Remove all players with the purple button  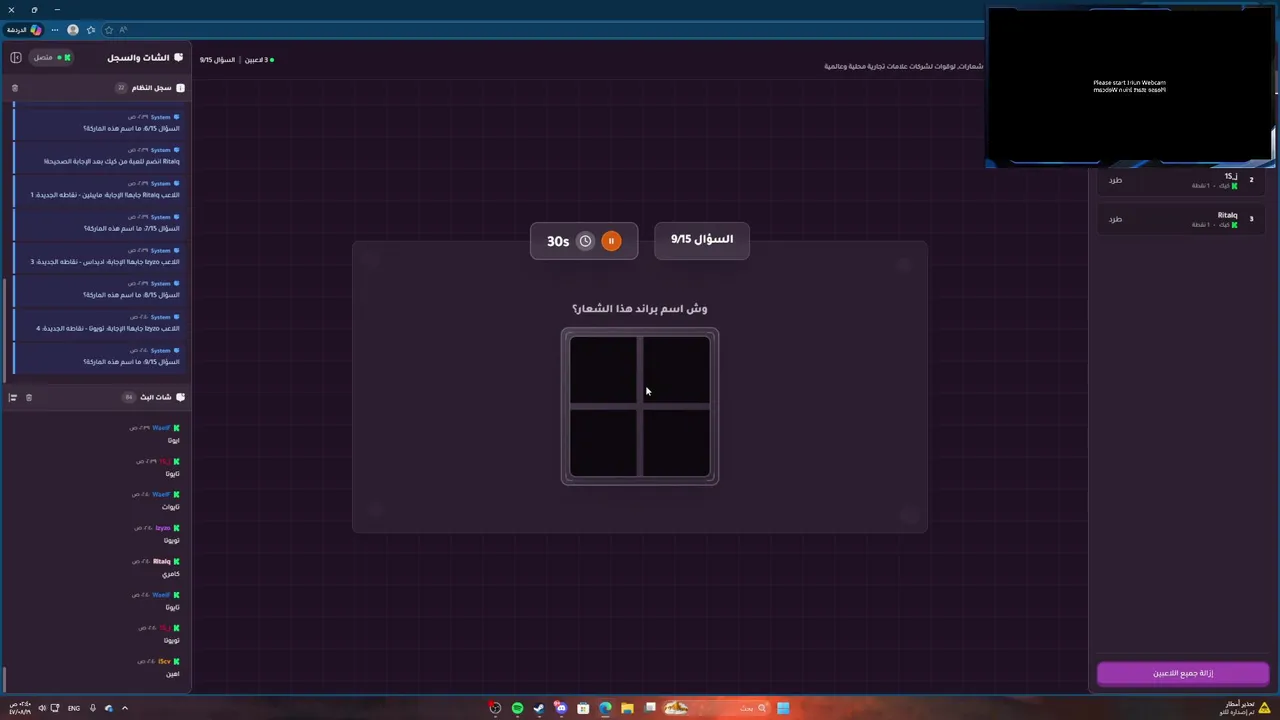click(x=1183, y=673)
